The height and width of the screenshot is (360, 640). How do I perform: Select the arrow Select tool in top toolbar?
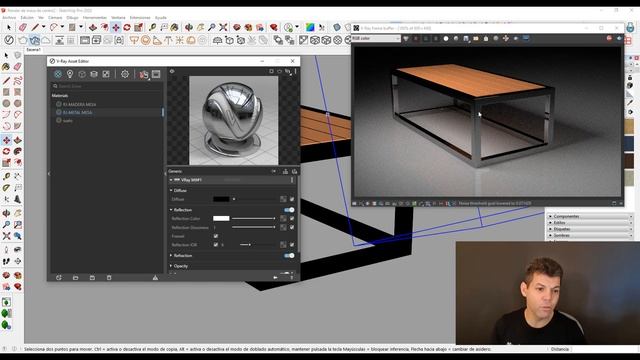coord(9,27)
